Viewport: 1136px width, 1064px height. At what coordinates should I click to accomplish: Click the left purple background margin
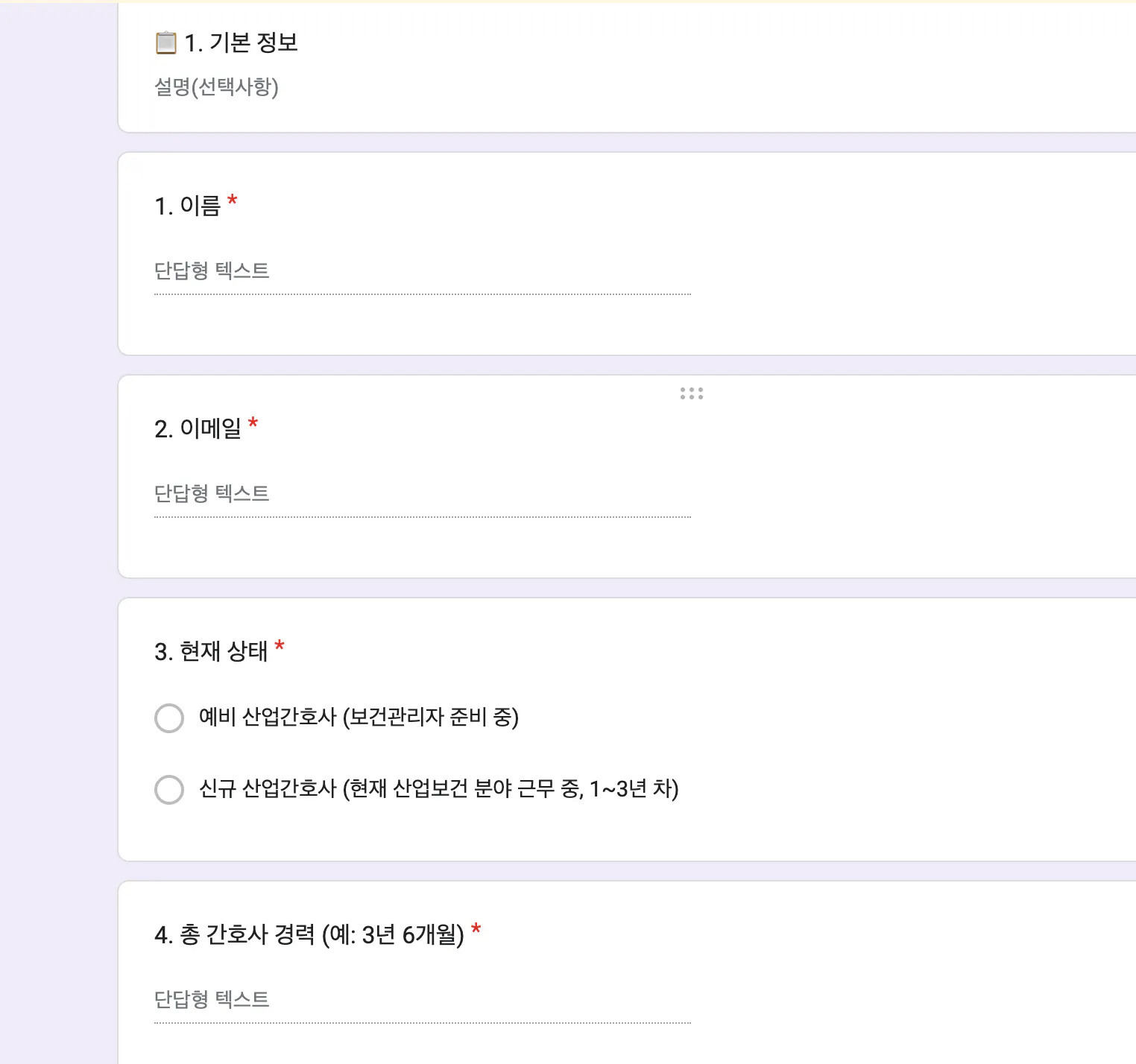click(x=58, y=522)
